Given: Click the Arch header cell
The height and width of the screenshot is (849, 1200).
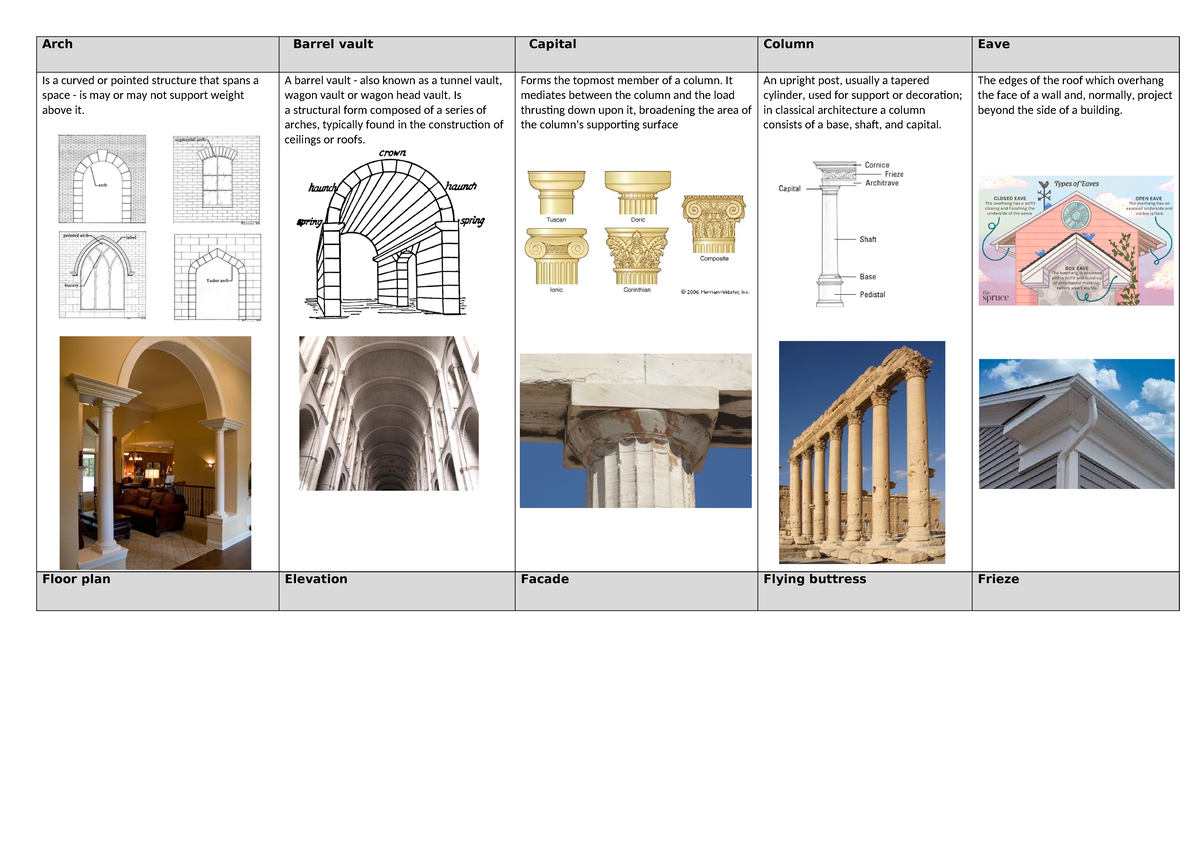Looking at the screenshot, I should click(157, 53).
